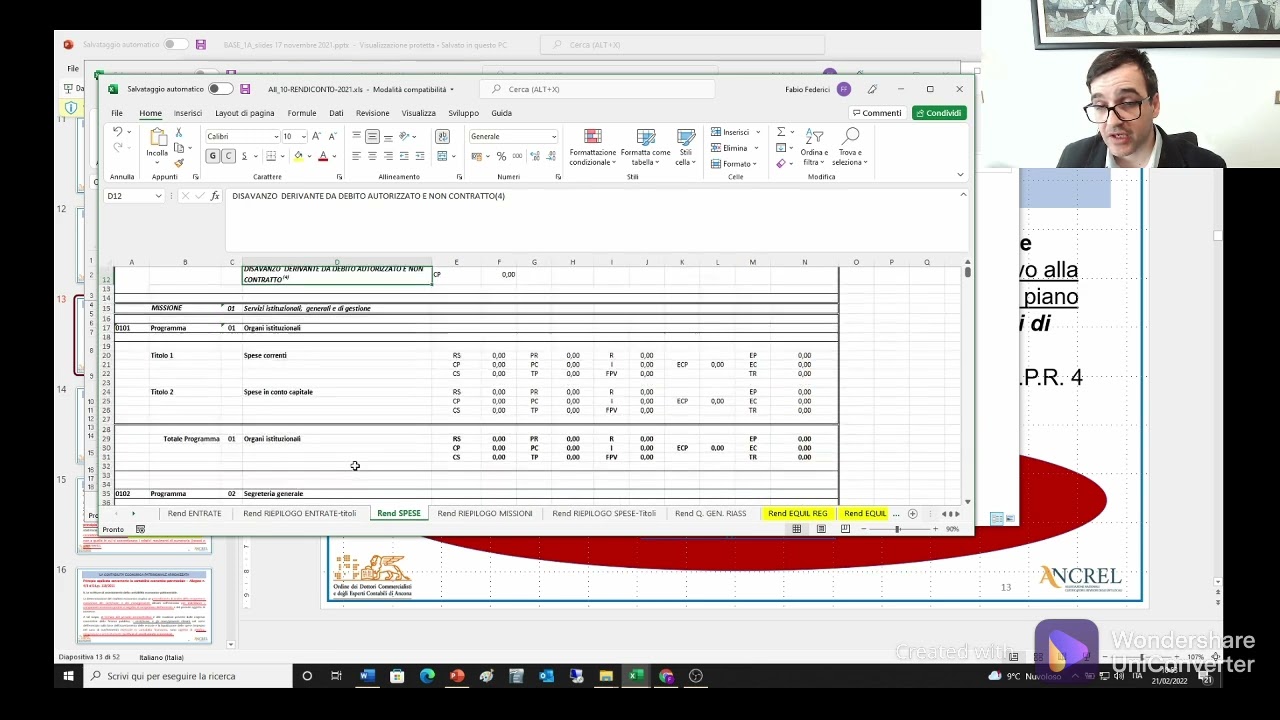Click the Windows Start button
The width and height of the screenshot is (1280, 720).
click(x=68, y=676)
